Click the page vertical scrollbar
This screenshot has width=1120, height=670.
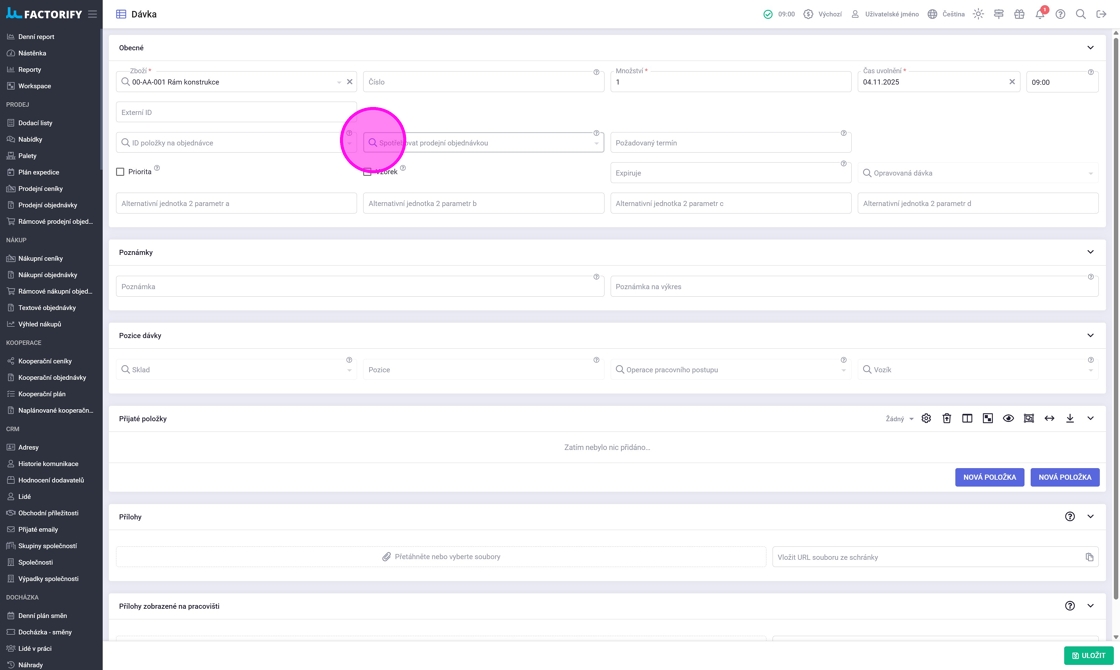pos(1116,300)
